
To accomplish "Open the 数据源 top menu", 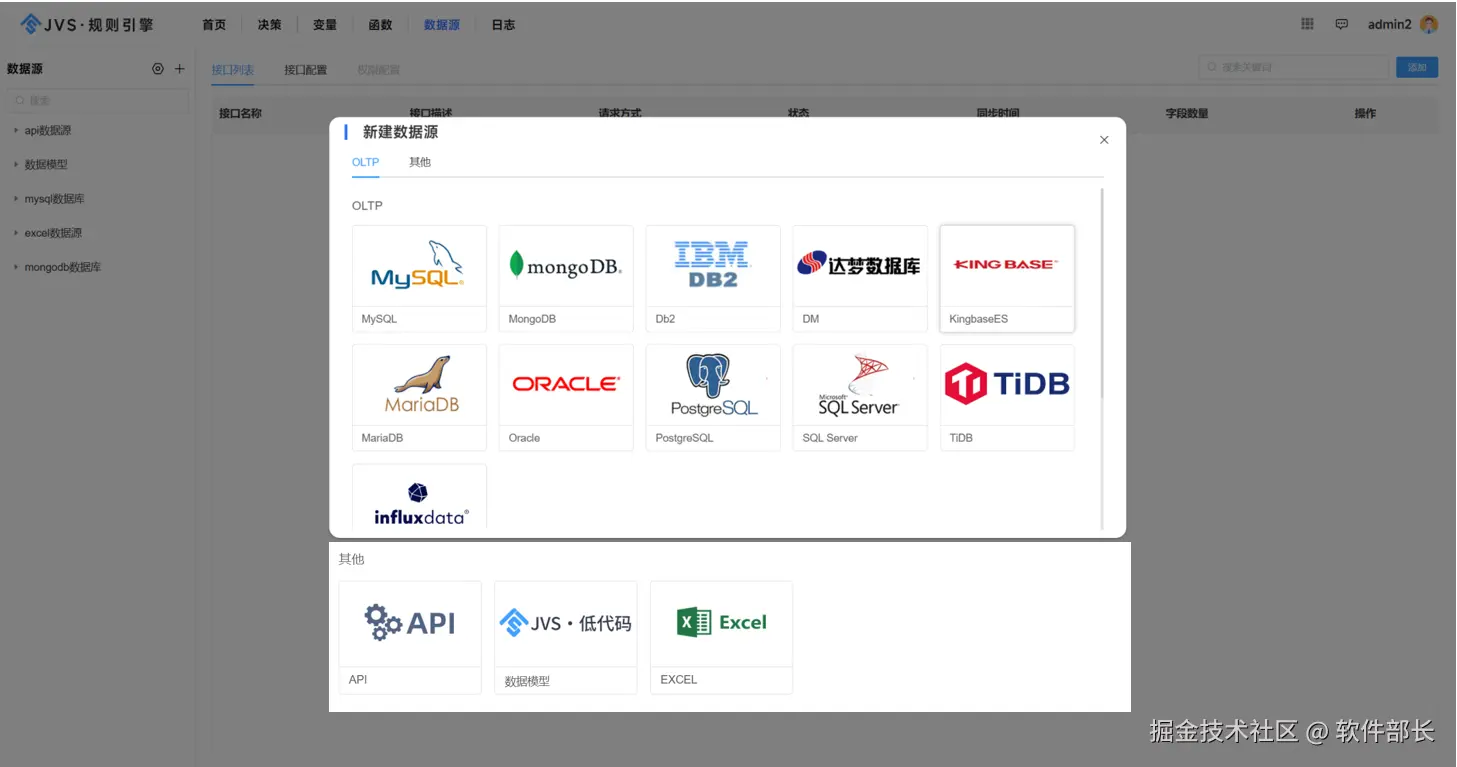I will (x=442, y=25).
